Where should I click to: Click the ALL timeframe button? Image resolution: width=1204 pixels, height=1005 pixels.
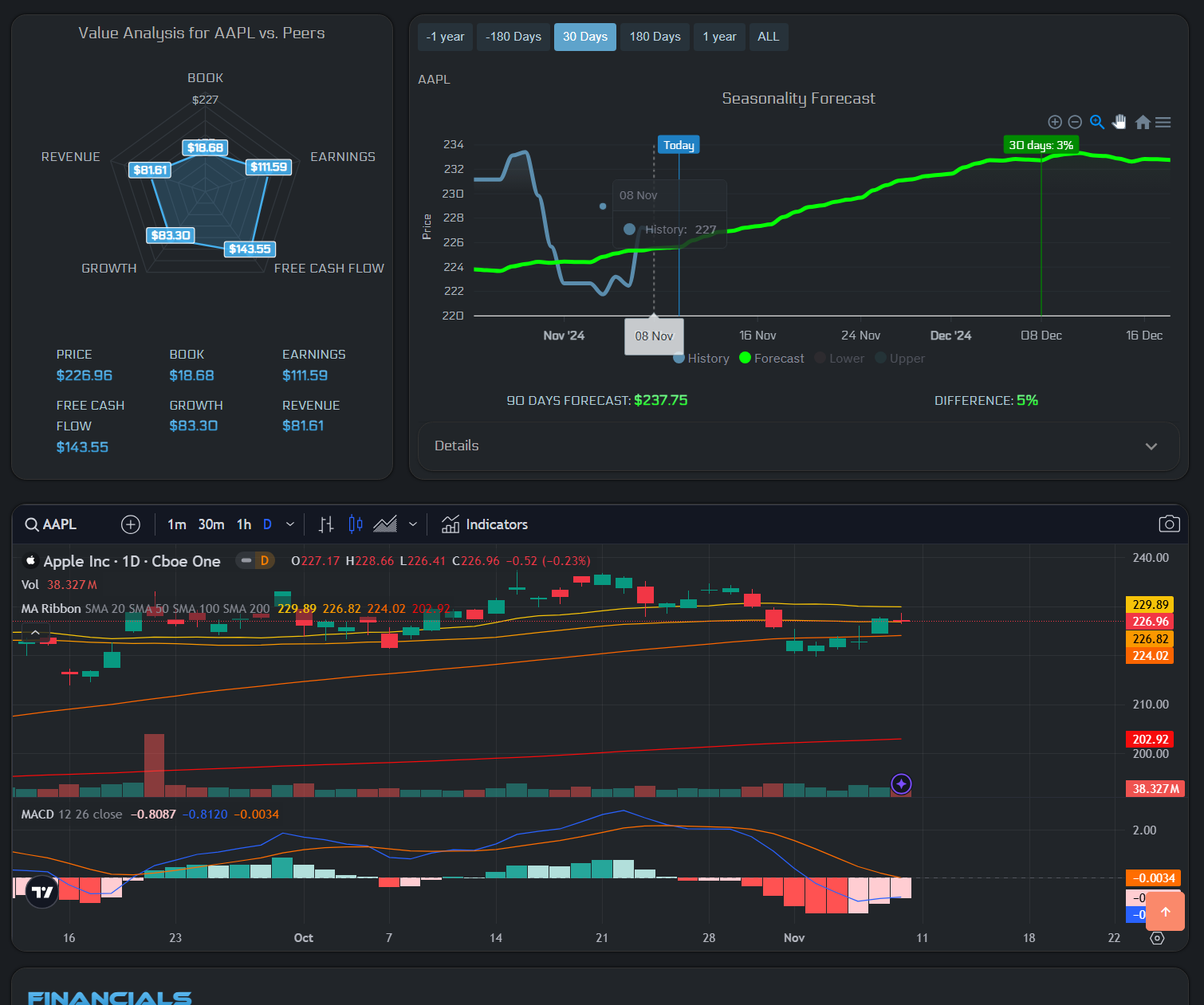768,37
